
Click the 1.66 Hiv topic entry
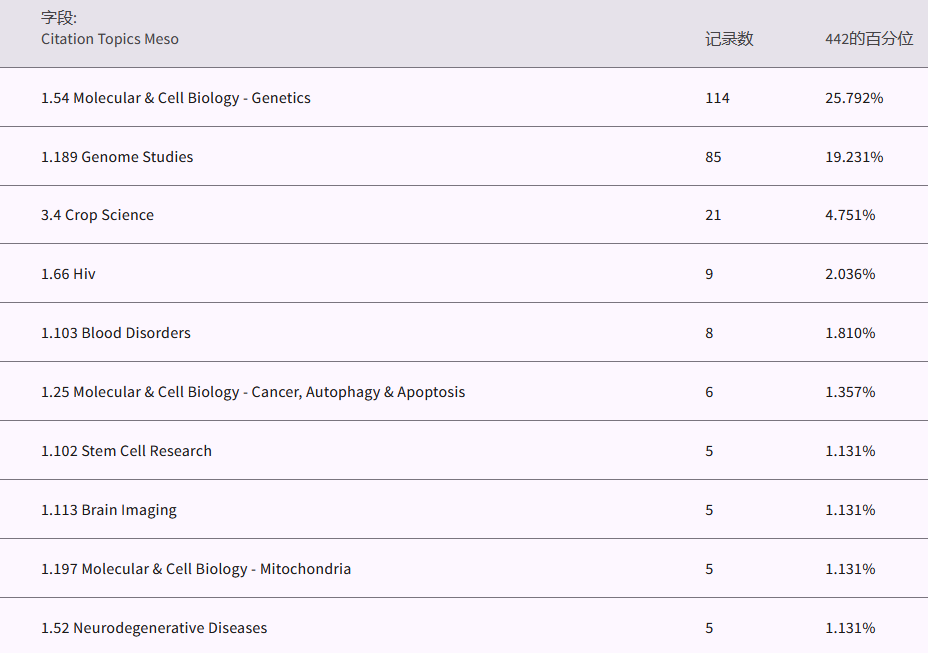[x=68, y=274]
